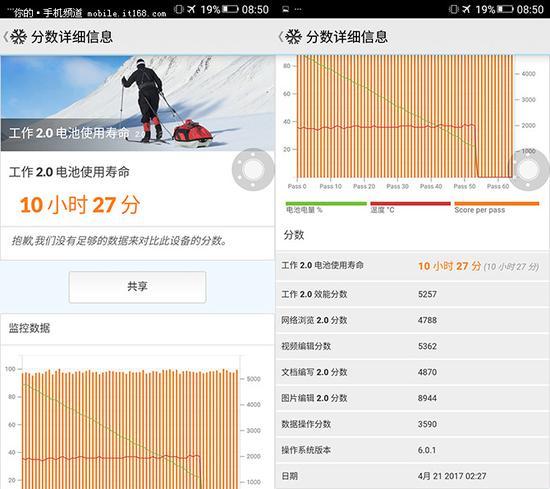Tap the Pass 50 axis label on chart
The height and width of the screenshot is (489, 550).
point(464,186)
